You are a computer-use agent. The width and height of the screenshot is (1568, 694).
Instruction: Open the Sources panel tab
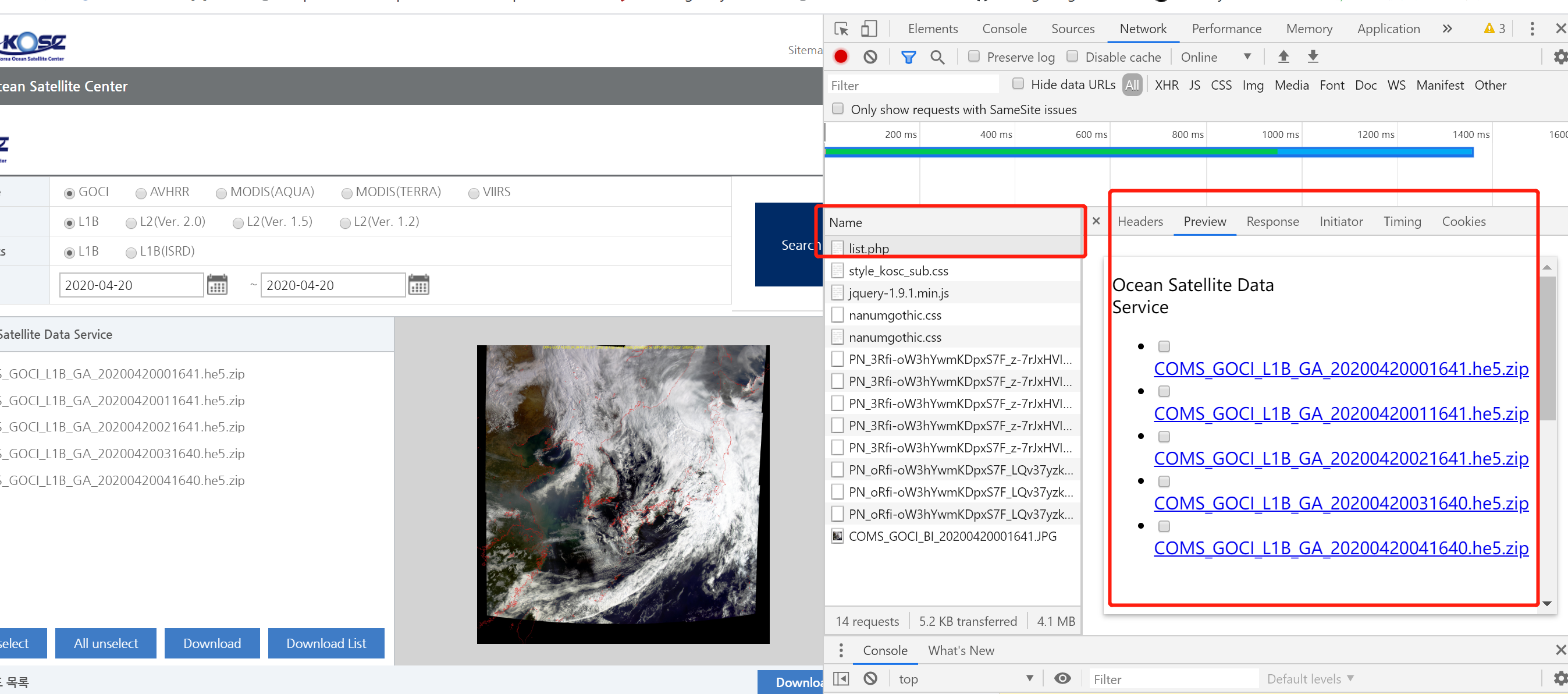(1072, 29)
